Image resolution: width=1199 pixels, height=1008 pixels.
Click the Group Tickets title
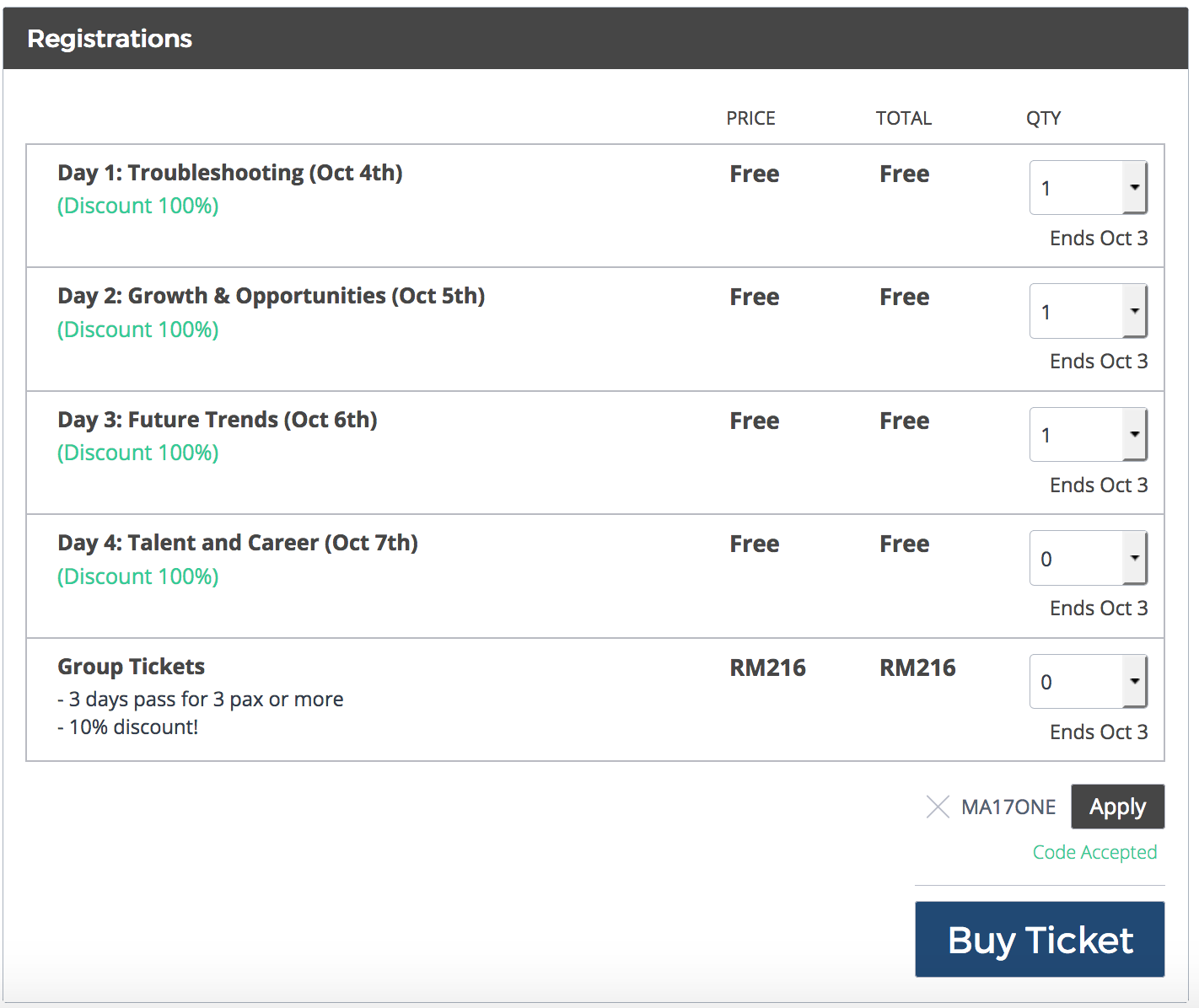pos(132,667)
